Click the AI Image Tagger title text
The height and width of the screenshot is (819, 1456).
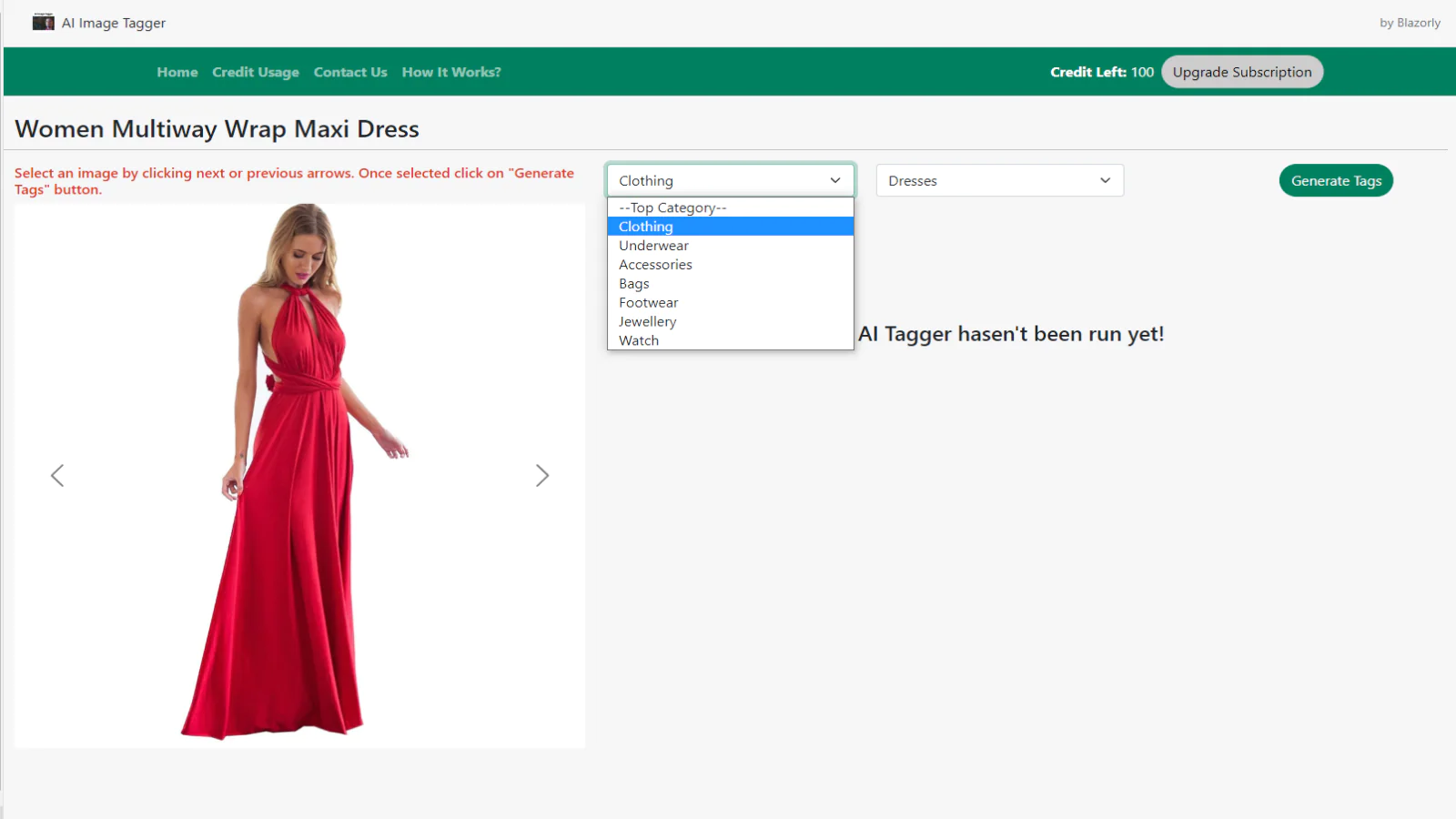pos(114,23)
